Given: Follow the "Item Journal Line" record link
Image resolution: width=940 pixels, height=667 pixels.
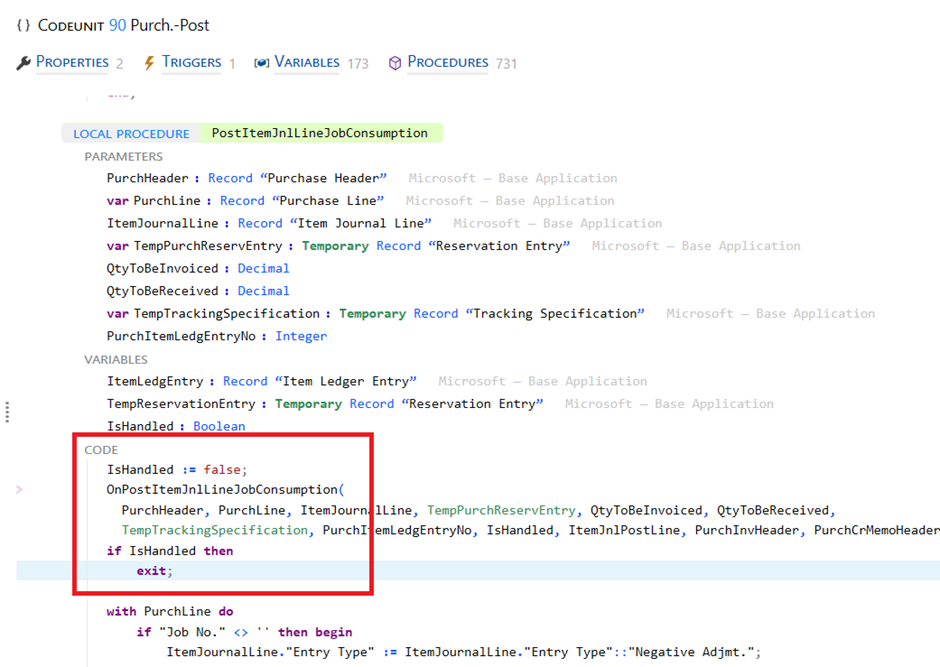Looking at the screenshot, I should [x=360, y=223].
